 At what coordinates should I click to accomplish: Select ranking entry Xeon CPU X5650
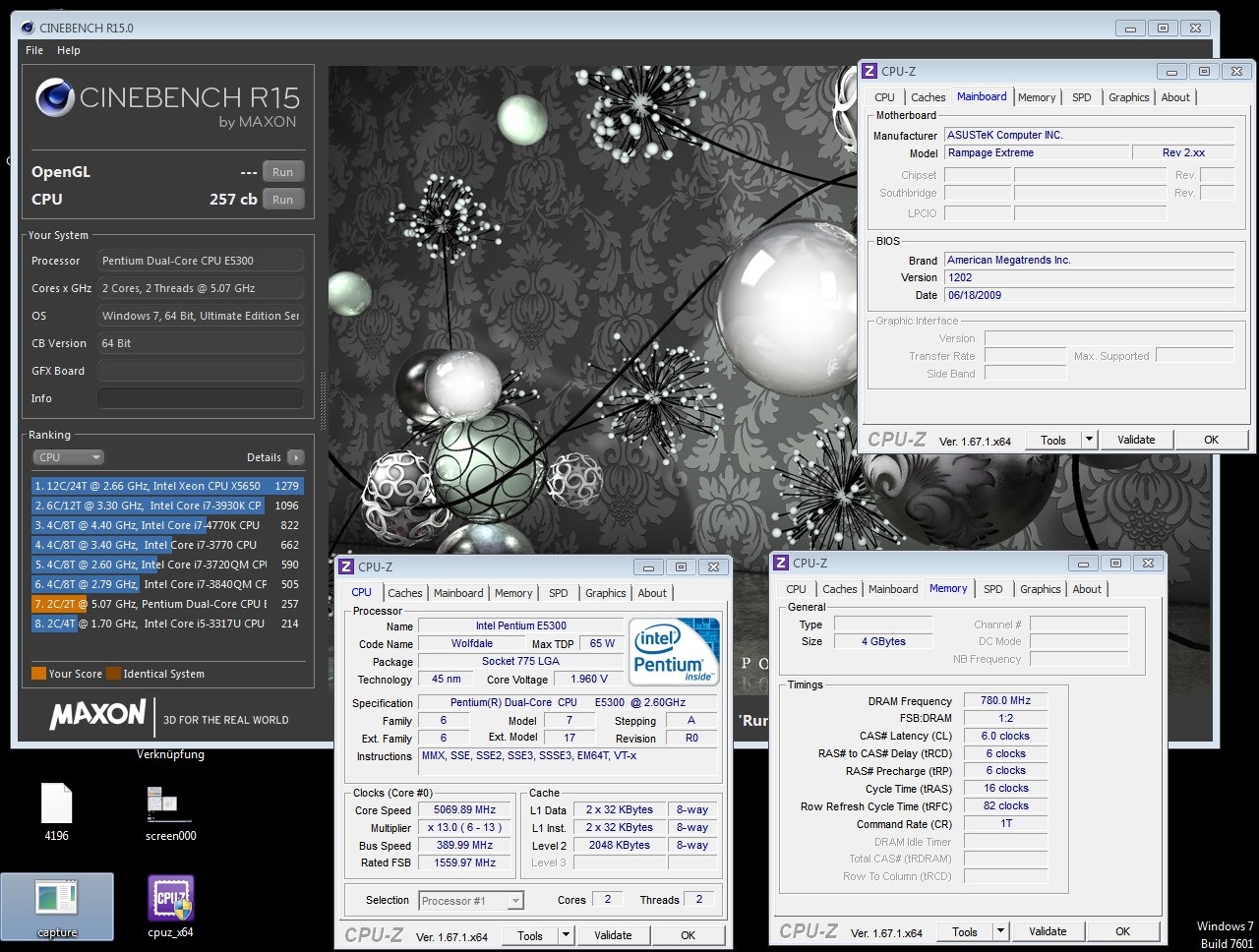click(167, 486)
